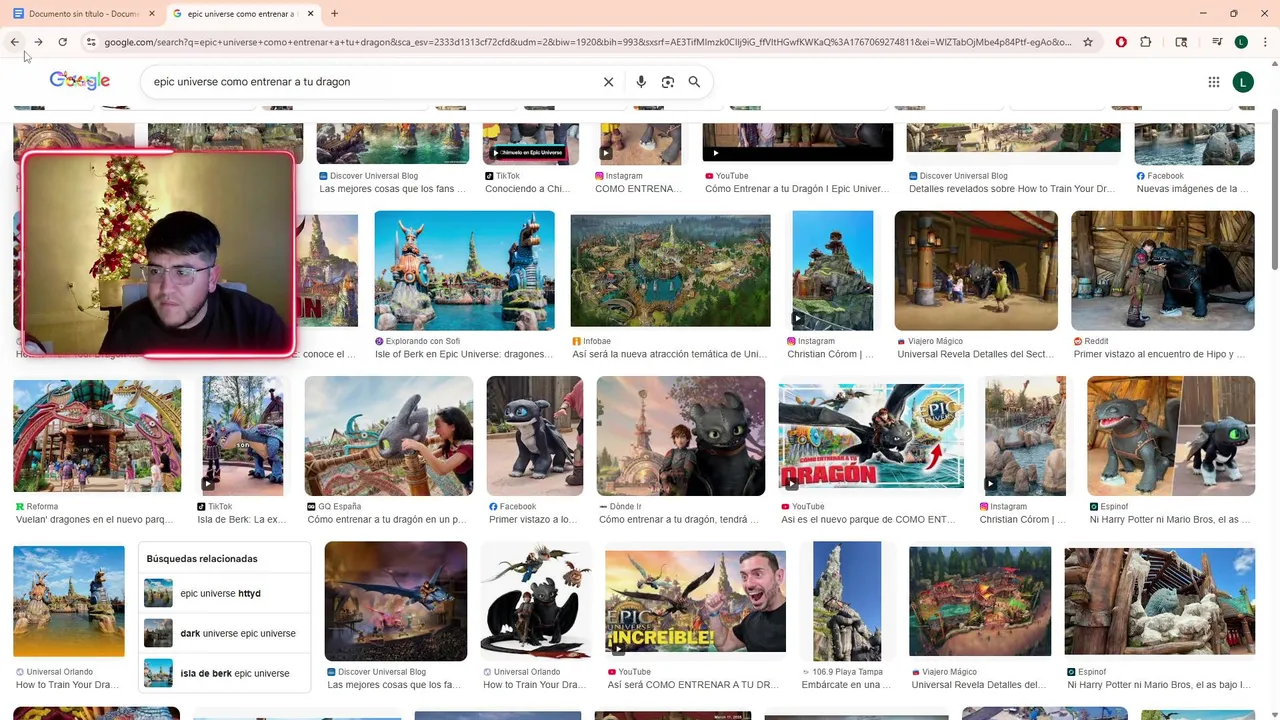The image size is (1280, 720).
Task: Open Reddit Primer vistazo Hipo thumbnail
Action: 1163,270
